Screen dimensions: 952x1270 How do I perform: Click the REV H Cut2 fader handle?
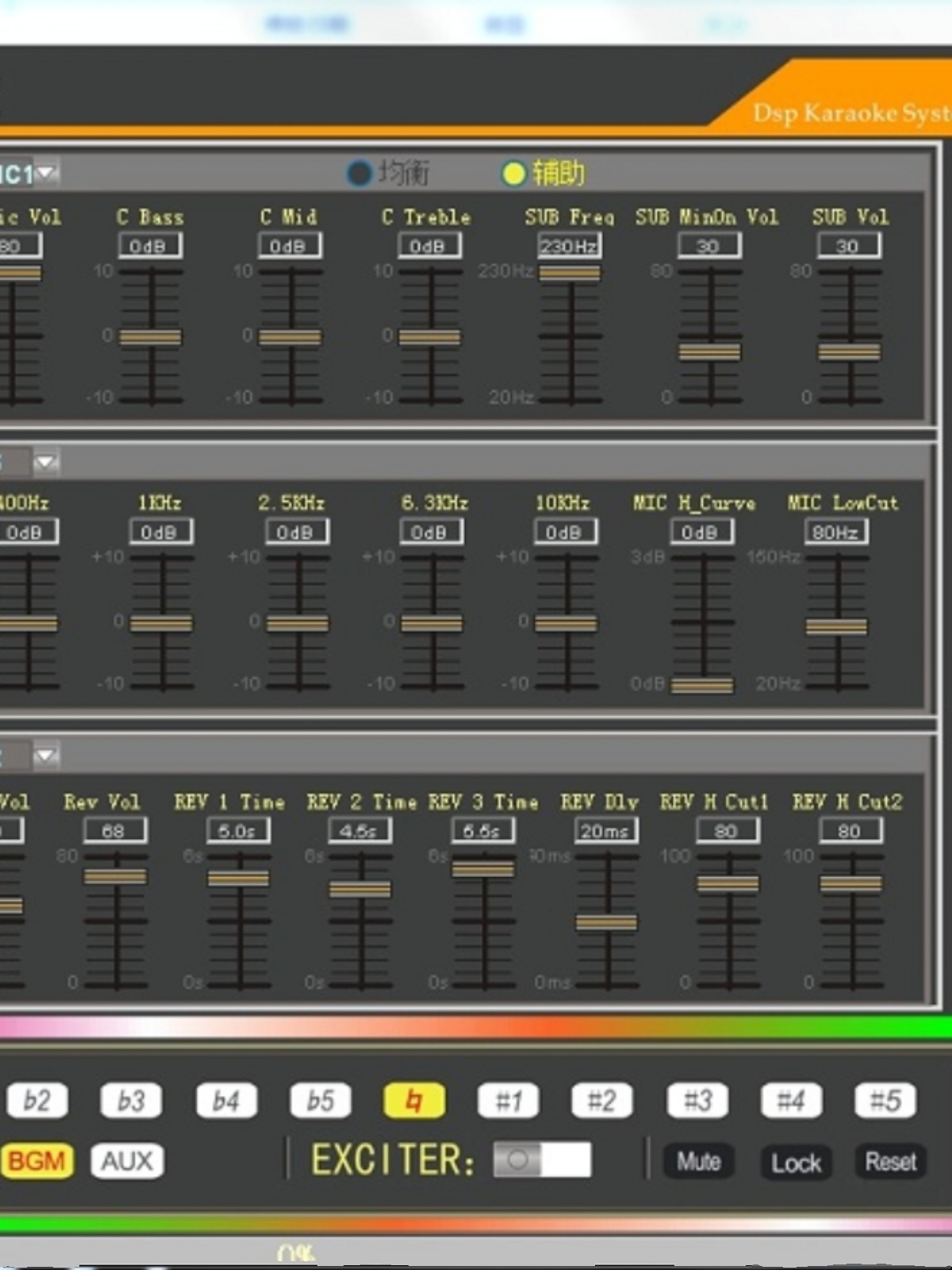pos(851,883)
